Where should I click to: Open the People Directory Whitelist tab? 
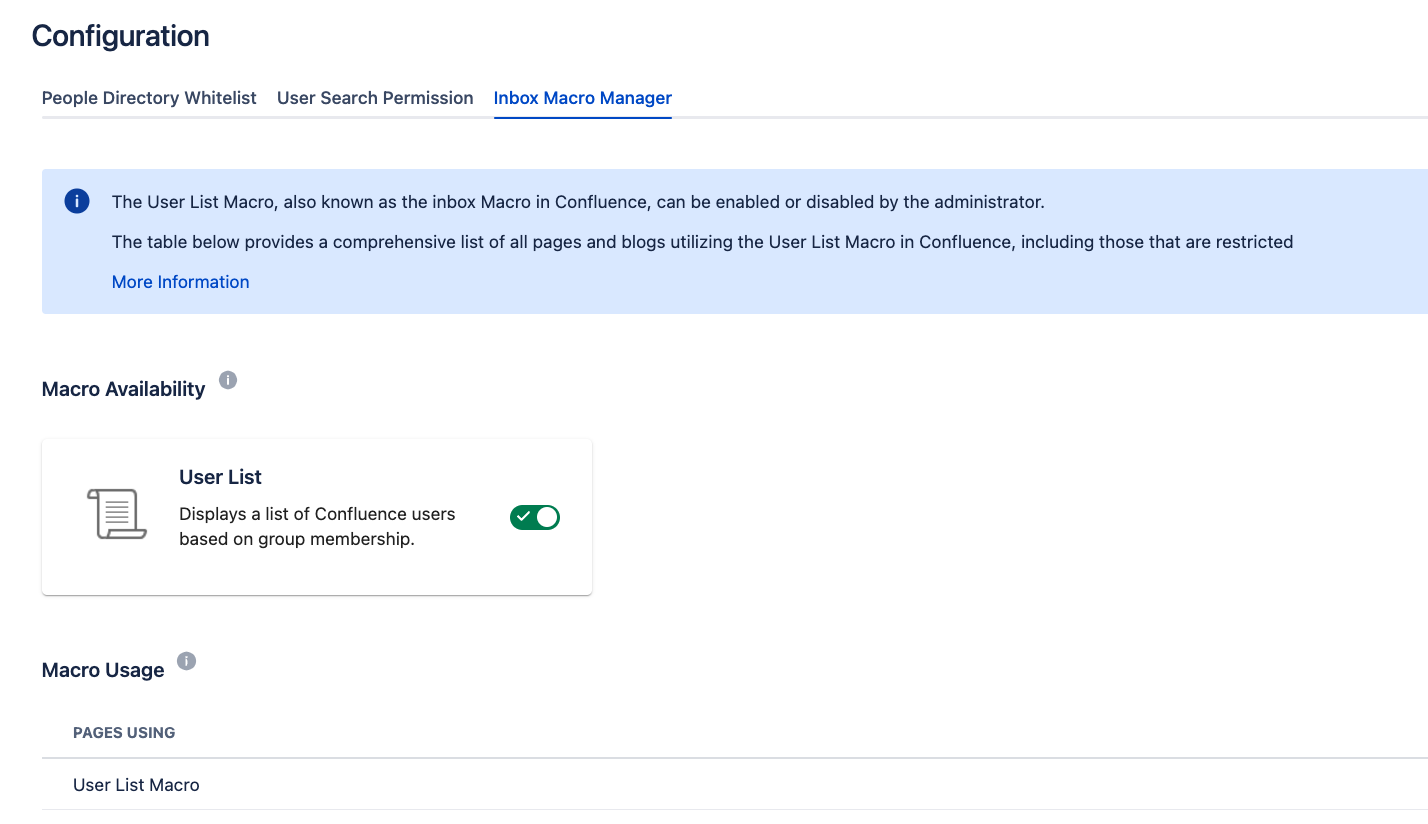click(149, 98)
